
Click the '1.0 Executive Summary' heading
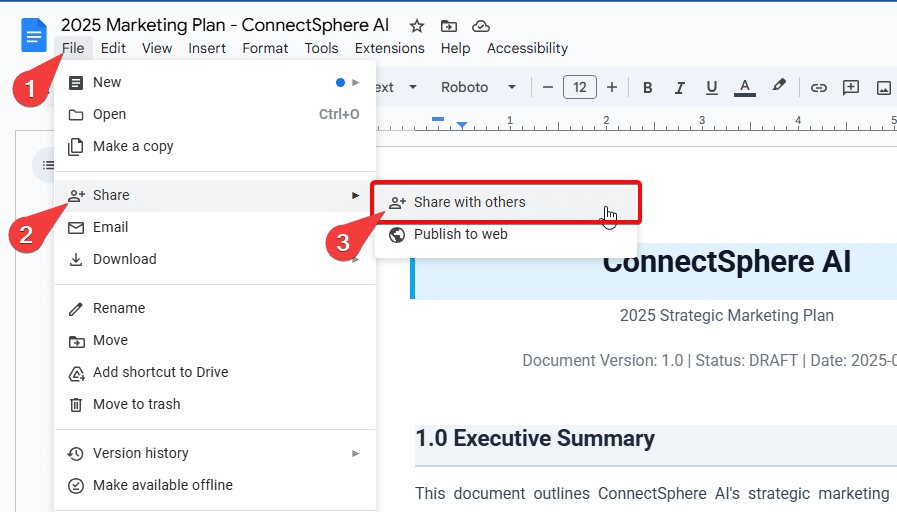pos(535,439)
